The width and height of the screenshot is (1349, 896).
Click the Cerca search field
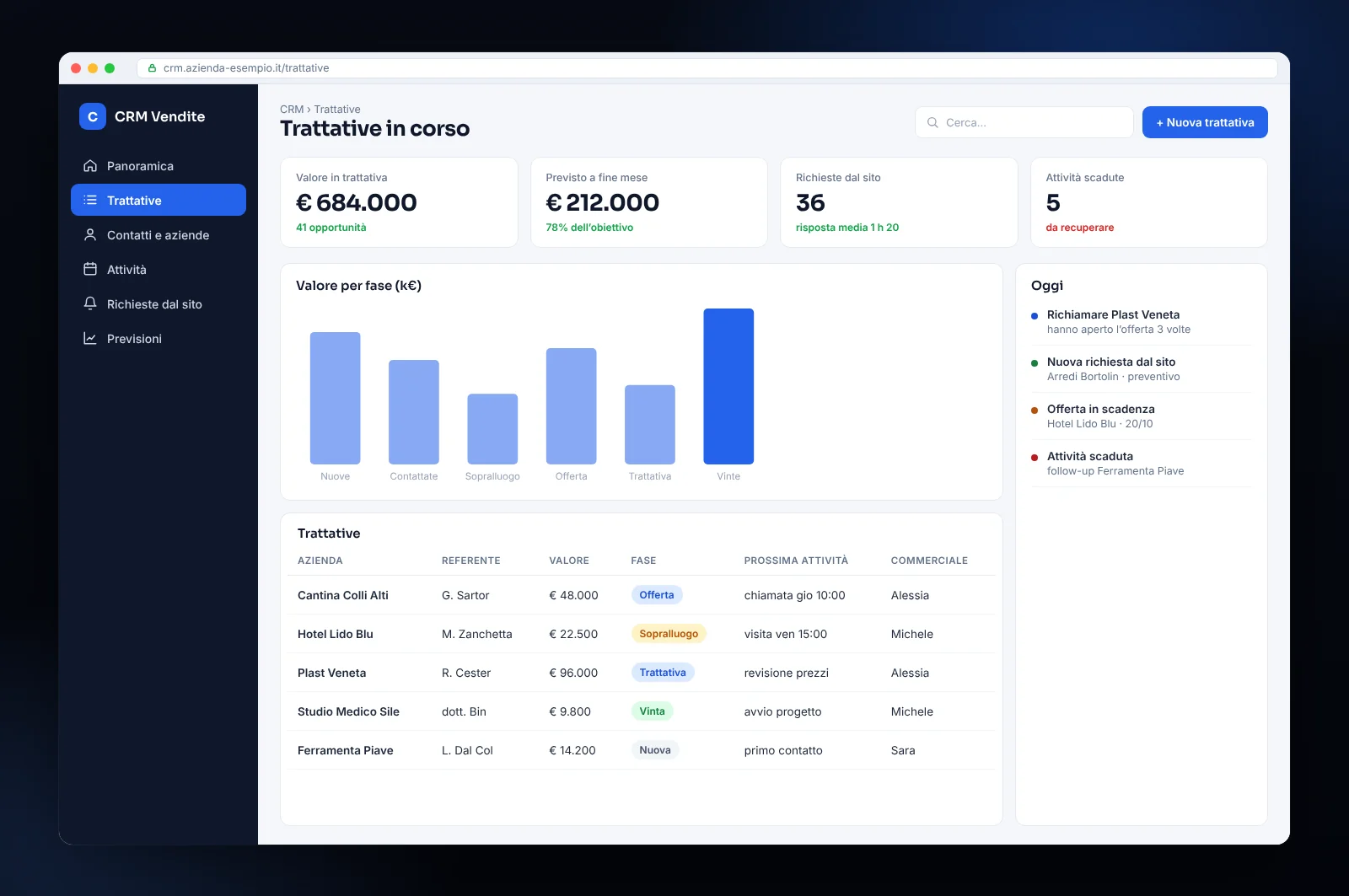(1024, 122)
